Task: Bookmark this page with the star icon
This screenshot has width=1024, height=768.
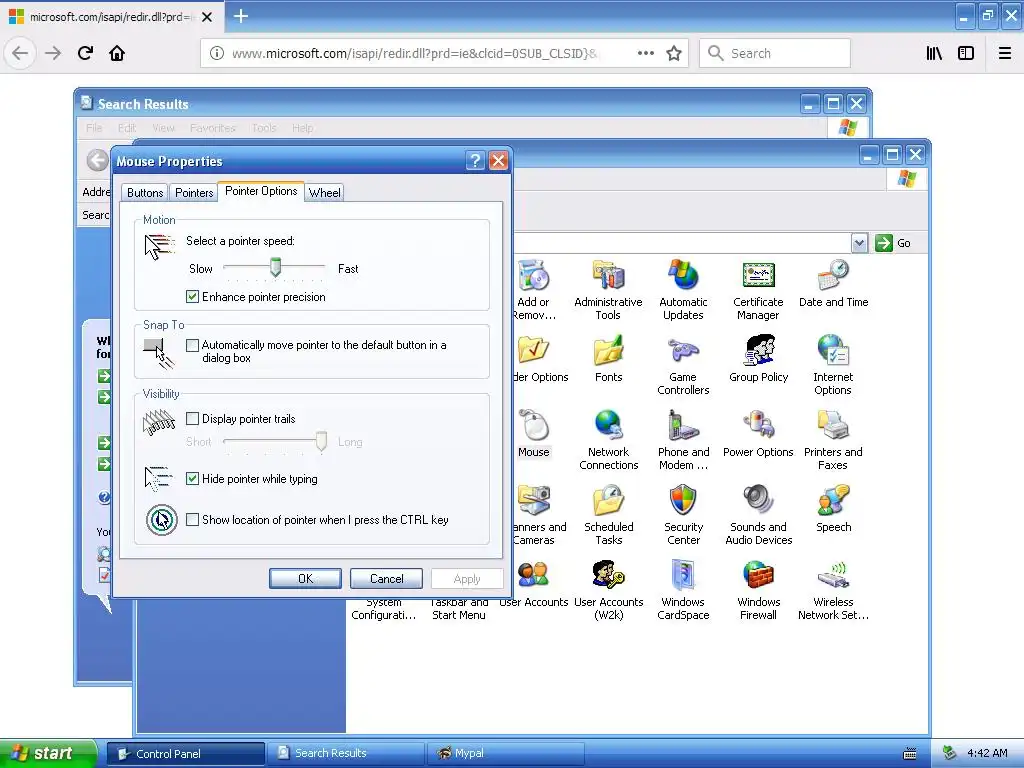Action: click(674, 53)
